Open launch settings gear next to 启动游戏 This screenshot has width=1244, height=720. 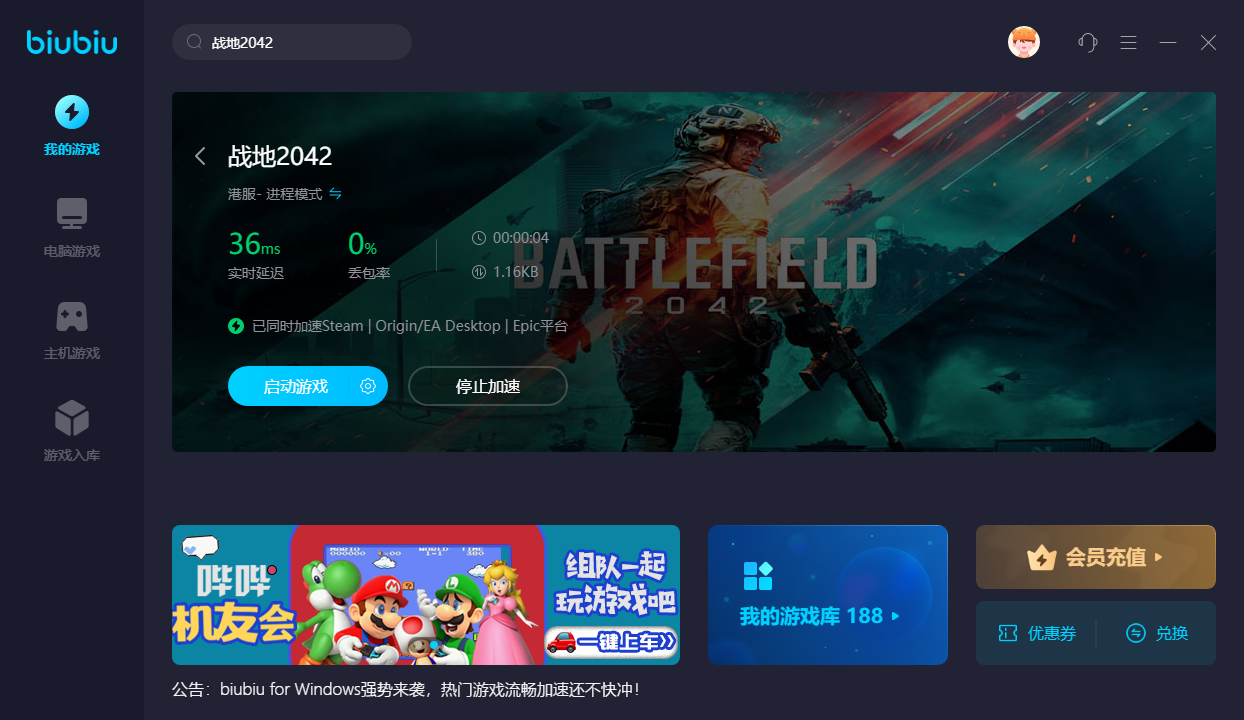(x=368, y=386)
